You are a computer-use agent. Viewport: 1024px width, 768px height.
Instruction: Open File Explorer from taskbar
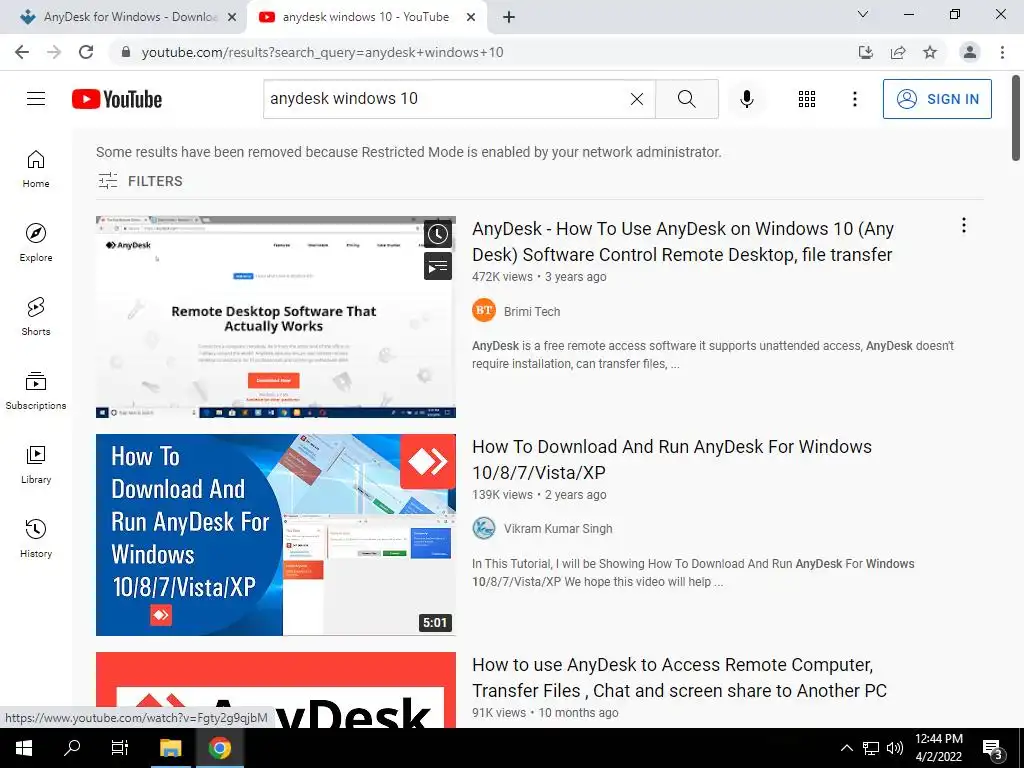[x=170, y=748]
